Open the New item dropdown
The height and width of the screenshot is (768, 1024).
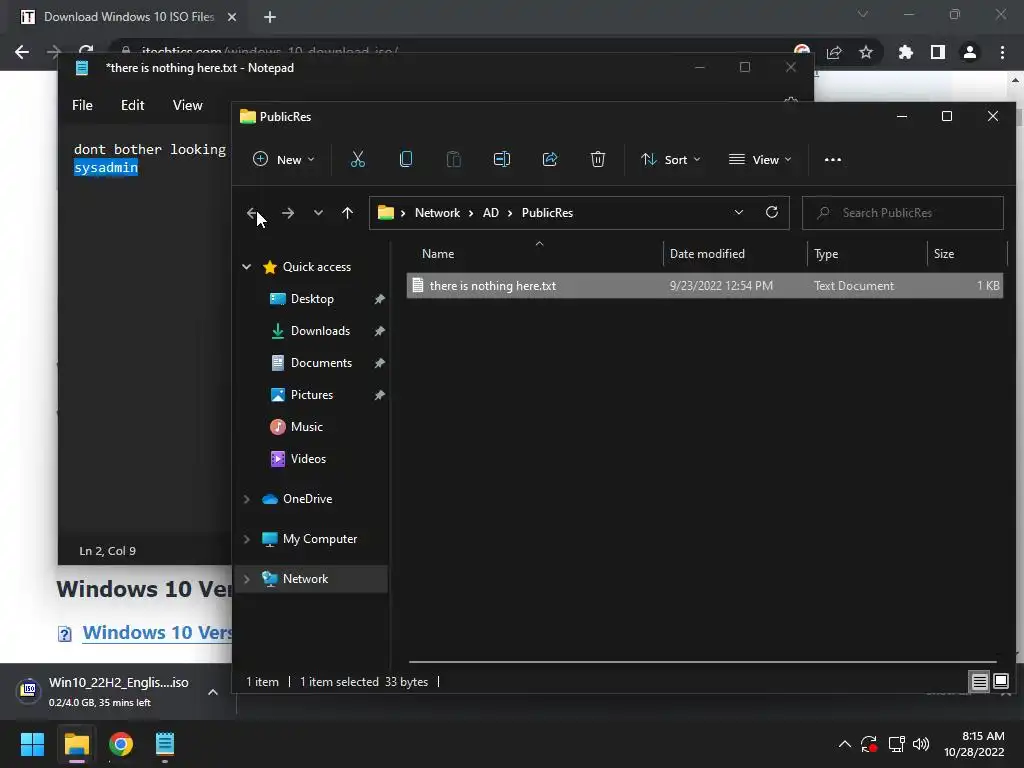click(284, 159)
